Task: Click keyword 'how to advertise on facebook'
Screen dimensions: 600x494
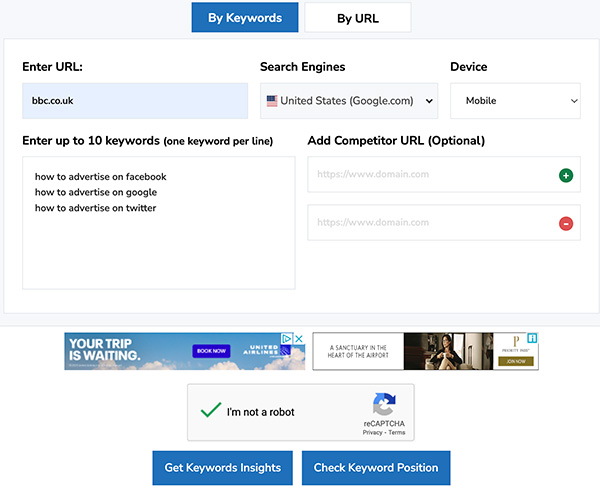Action: coord(101,177)
